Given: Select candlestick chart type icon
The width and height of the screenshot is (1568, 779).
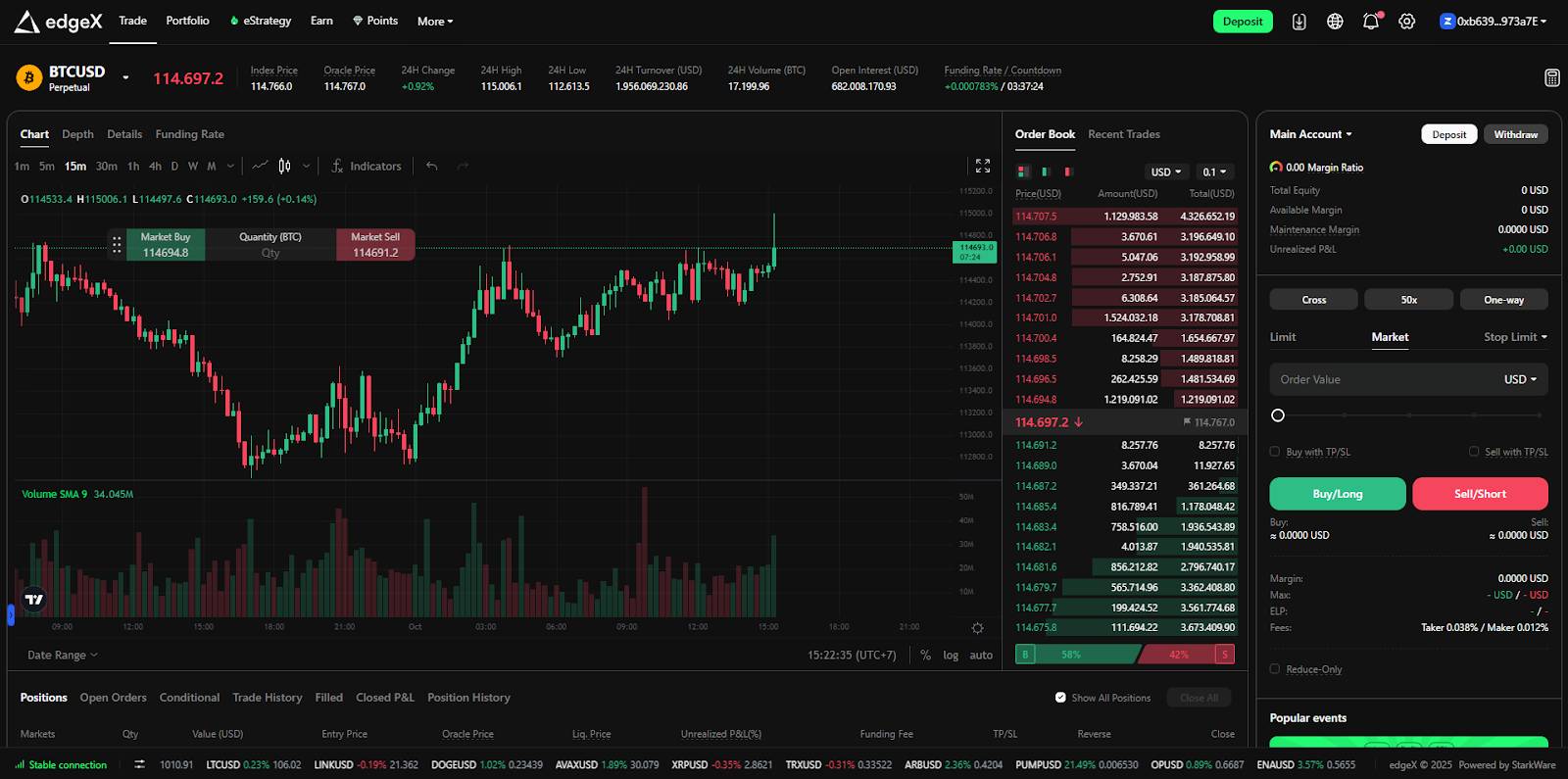Looking at the screenshot, I should coord(284,167).
